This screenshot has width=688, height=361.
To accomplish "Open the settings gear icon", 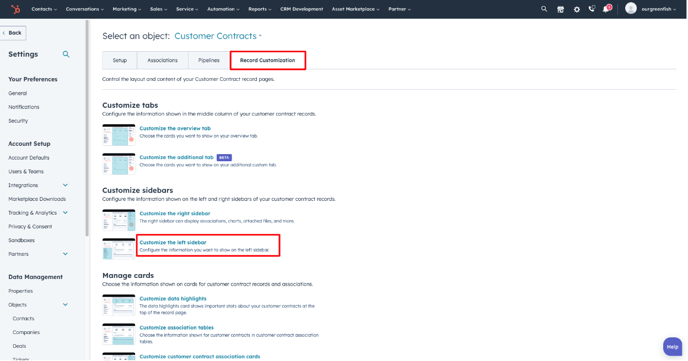I will click(x=577, y=9).
